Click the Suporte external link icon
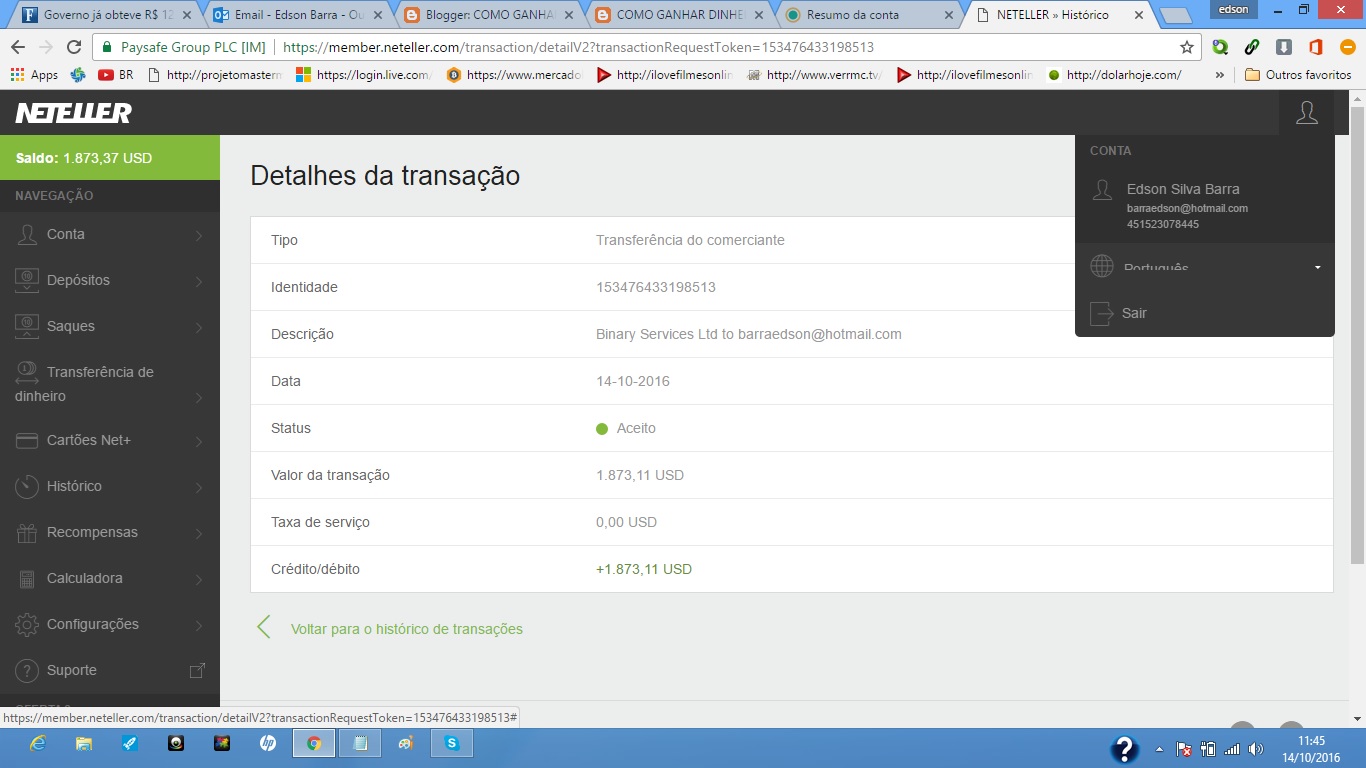The height and width of the screenshot is (768, 1366). [198, 670]
